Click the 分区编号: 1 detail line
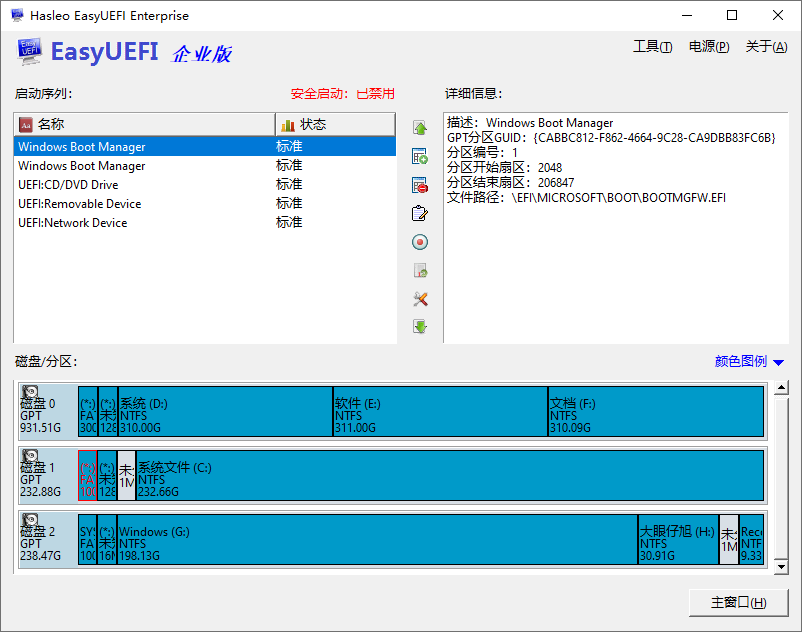 pos(482,152)
